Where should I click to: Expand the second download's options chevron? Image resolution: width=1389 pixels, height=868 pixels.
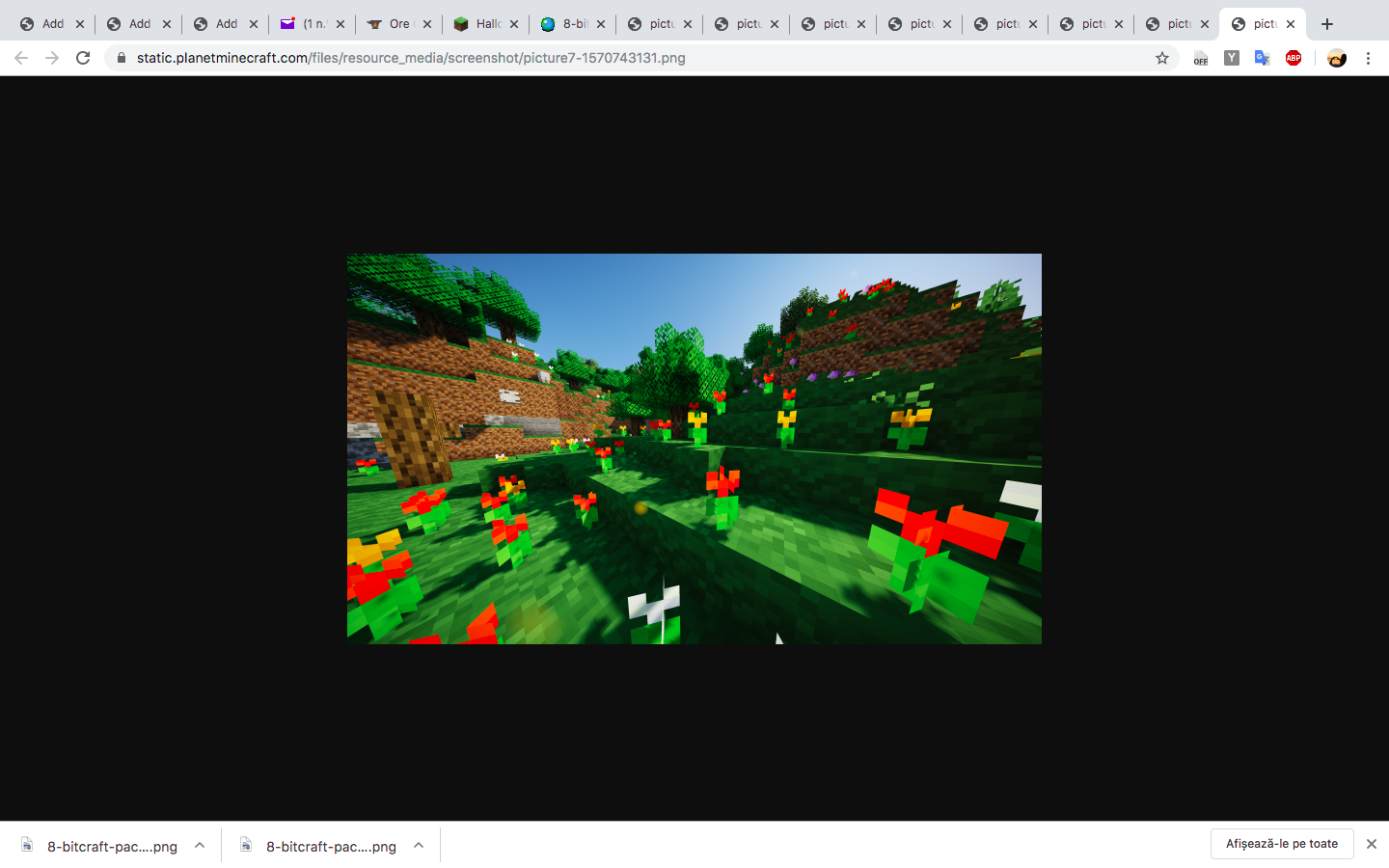tap(419, 845)
